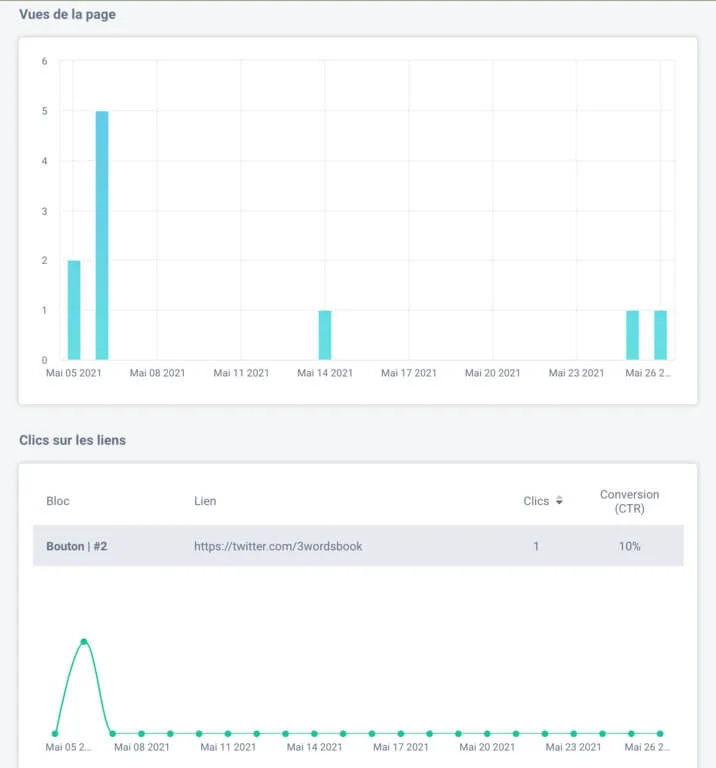Click the Clics sur les liens heading

(x=72, y=440)
